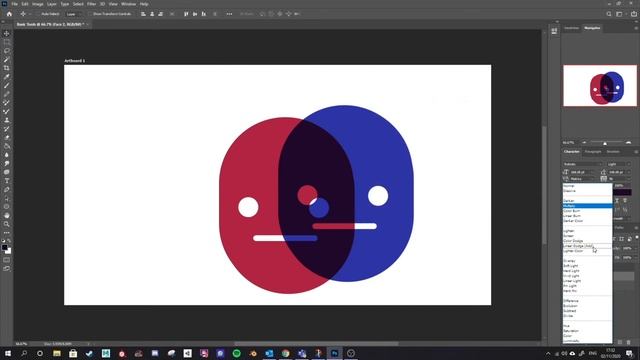Screen dimensions: 640x360
Task: Choose Linear Dodge (Add) blend mode
Action: tap(587, 246)
